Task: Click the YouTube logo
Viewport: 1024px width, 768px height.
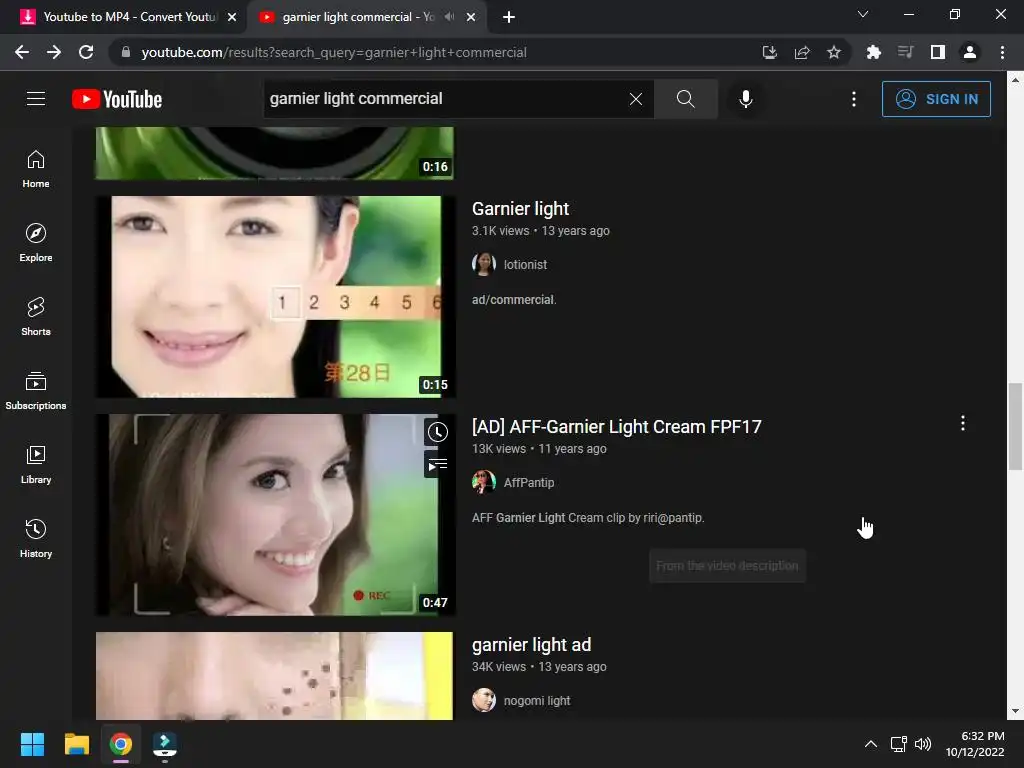Action: coord(117,99)
